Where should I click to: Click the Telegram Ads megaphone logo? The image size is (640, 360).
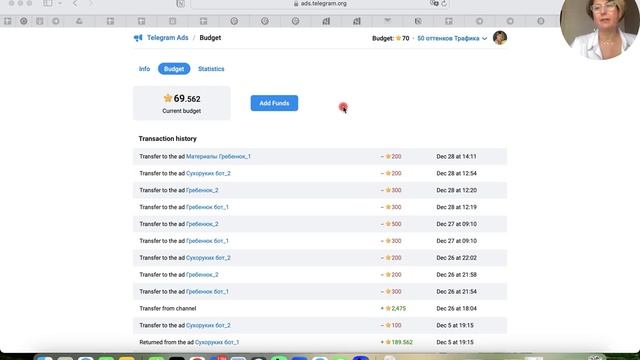pos(138,38)
